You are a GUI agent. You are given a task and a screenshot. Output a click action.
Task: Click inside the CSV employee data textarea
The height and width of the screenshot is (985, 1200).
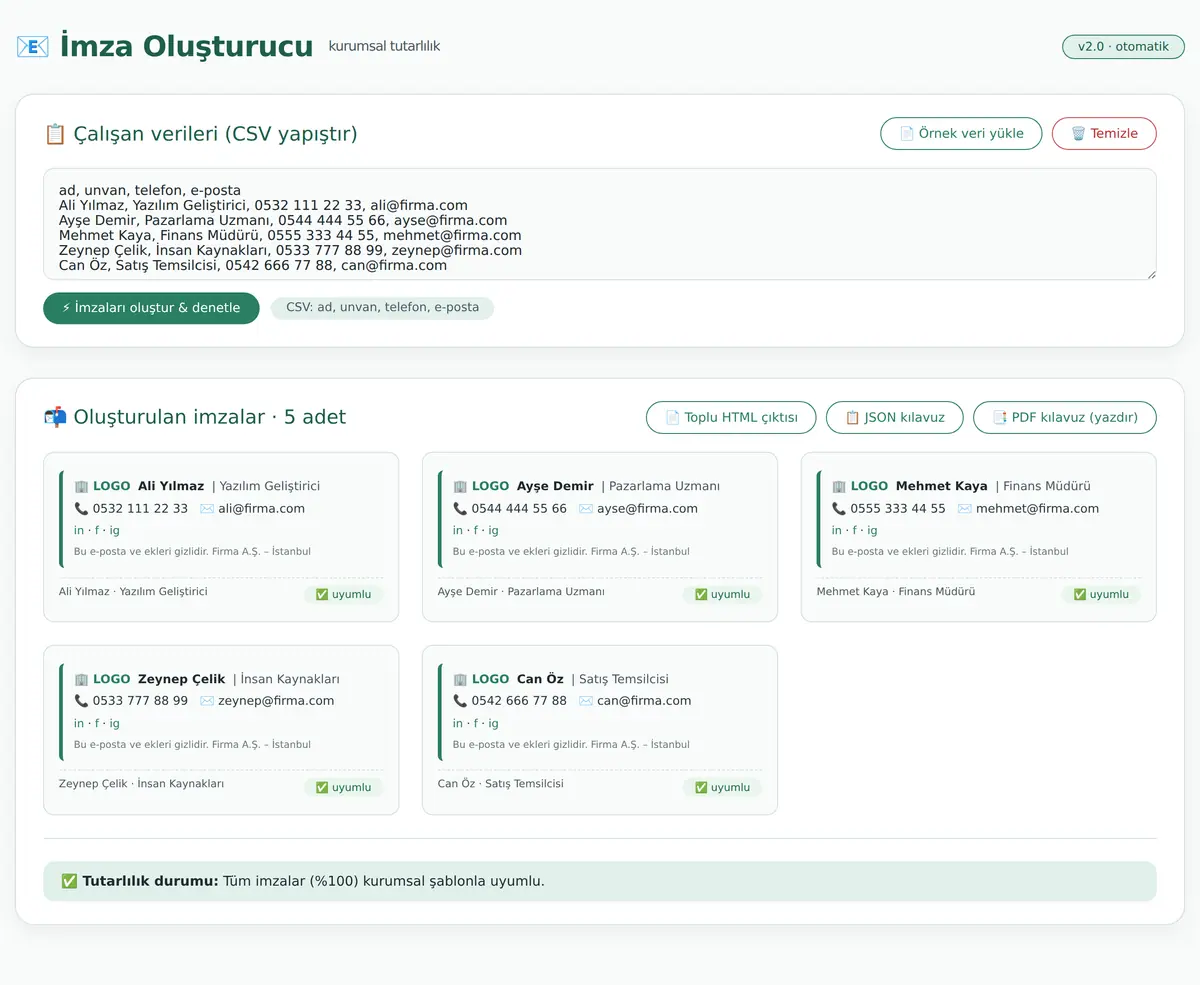coord(600,224)
